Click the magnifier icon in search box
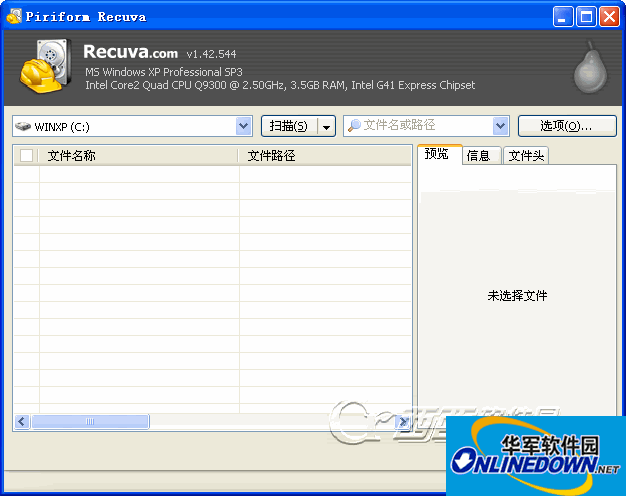Viewport: 626px width, 496px height. pyautogui.click(x=354, y=126)
